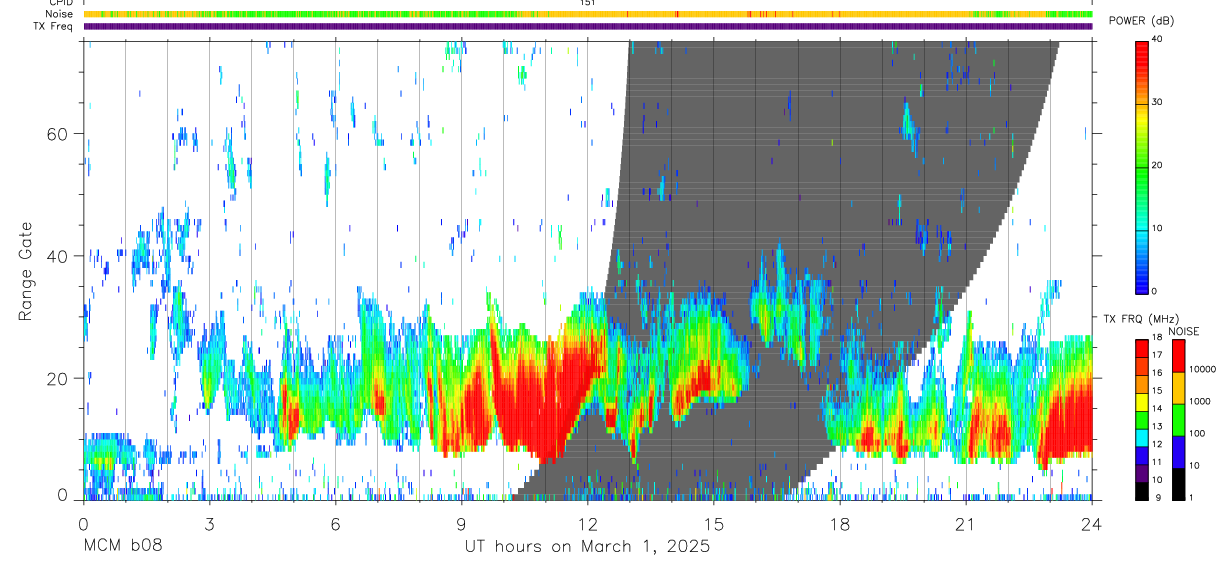Image resolution: width=1228 pixels, height=567 pixels.
Task: Click the POWER (dB) color scale bar
Action: pos(1141,166)
